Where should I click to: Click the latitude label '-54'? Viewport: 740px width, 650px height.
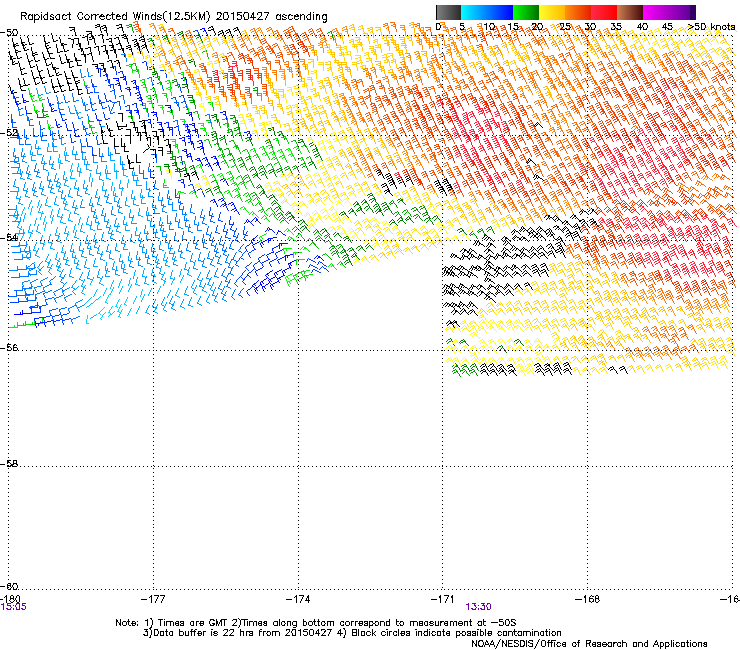point(9,237)
